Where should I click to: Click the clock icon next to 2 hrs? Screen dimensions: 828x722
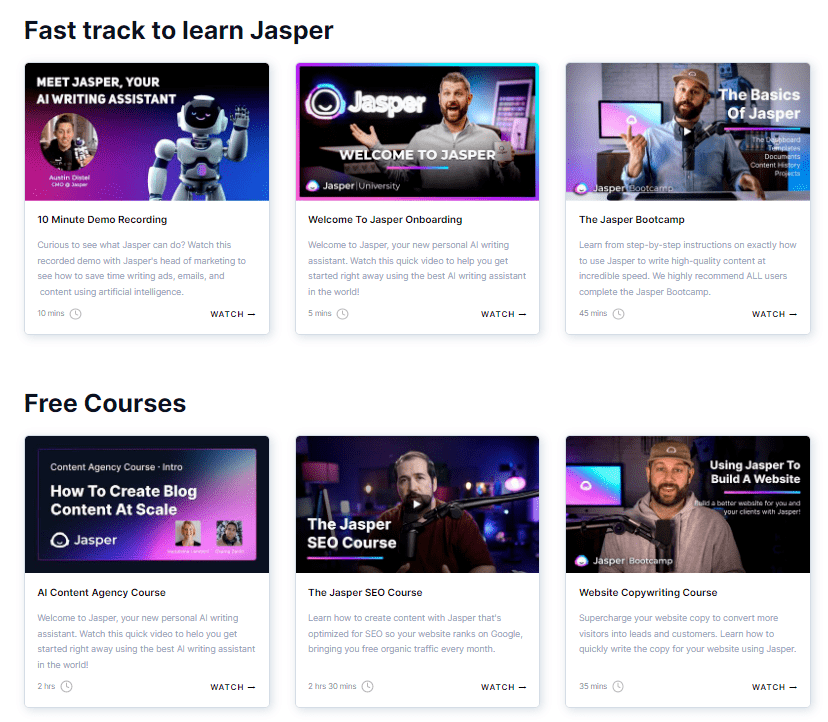pos(67,686)
